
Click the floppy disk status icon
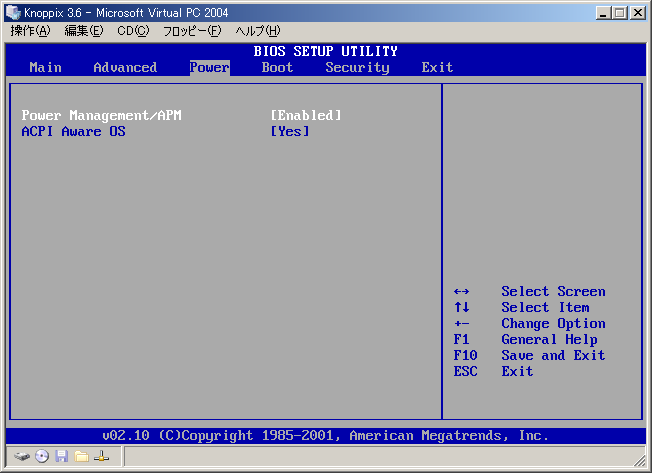[62, 456]
